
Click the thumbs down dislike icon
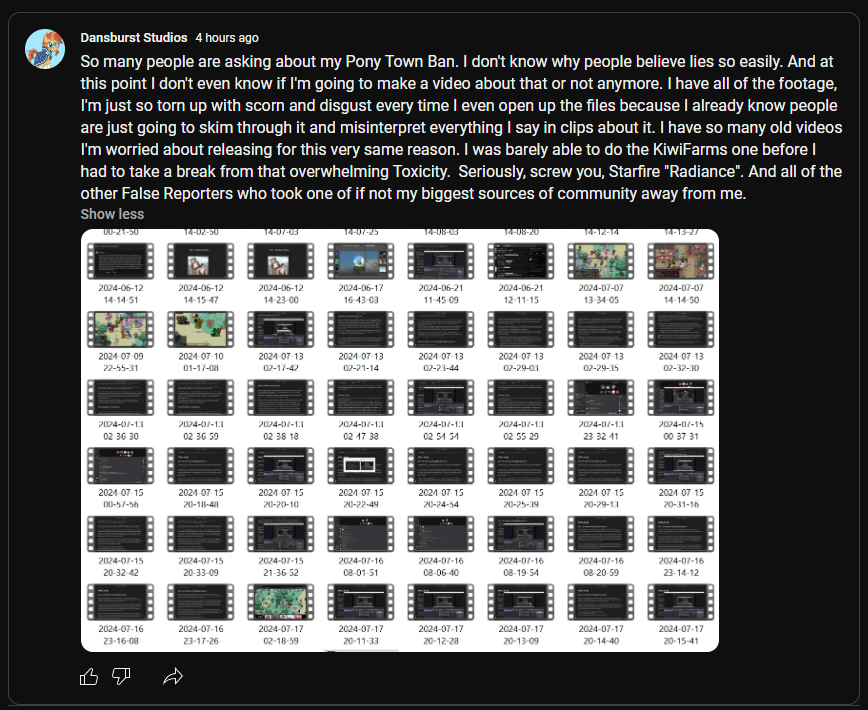coord(121,677)
